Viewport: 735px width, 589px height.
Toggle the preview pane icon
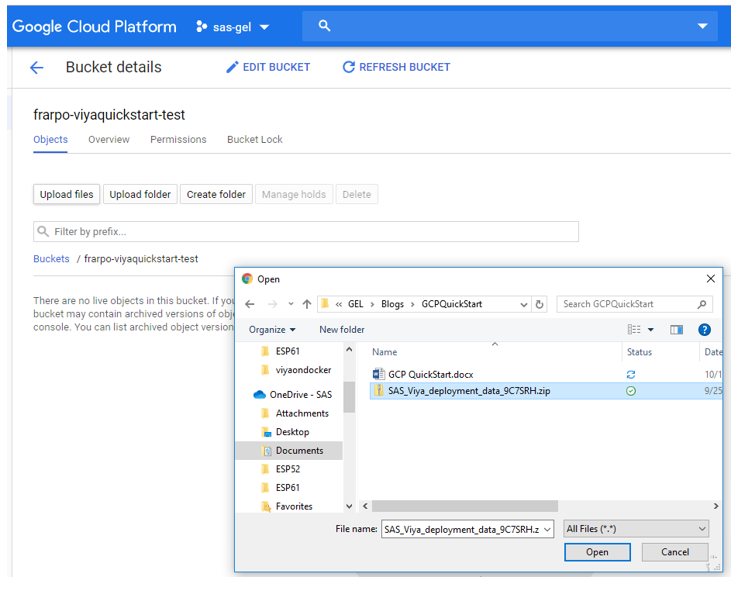[x=677, y=329]
